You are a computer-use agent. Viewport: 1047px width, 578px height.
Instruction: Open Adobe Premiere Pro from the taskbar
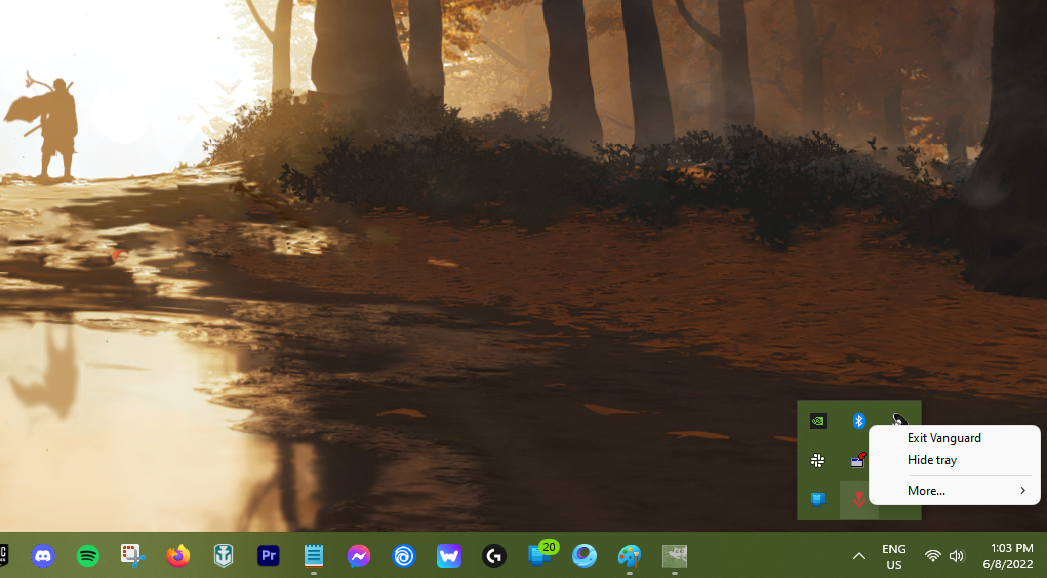tap(268, 556)
